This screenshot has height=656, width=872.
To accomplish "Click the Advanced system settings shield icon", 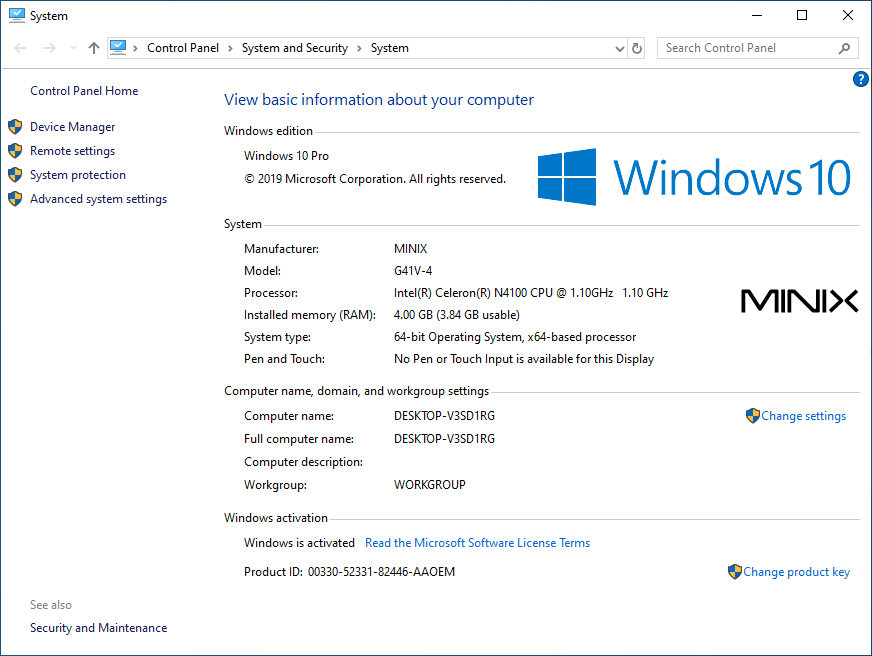I will [15, 198].
